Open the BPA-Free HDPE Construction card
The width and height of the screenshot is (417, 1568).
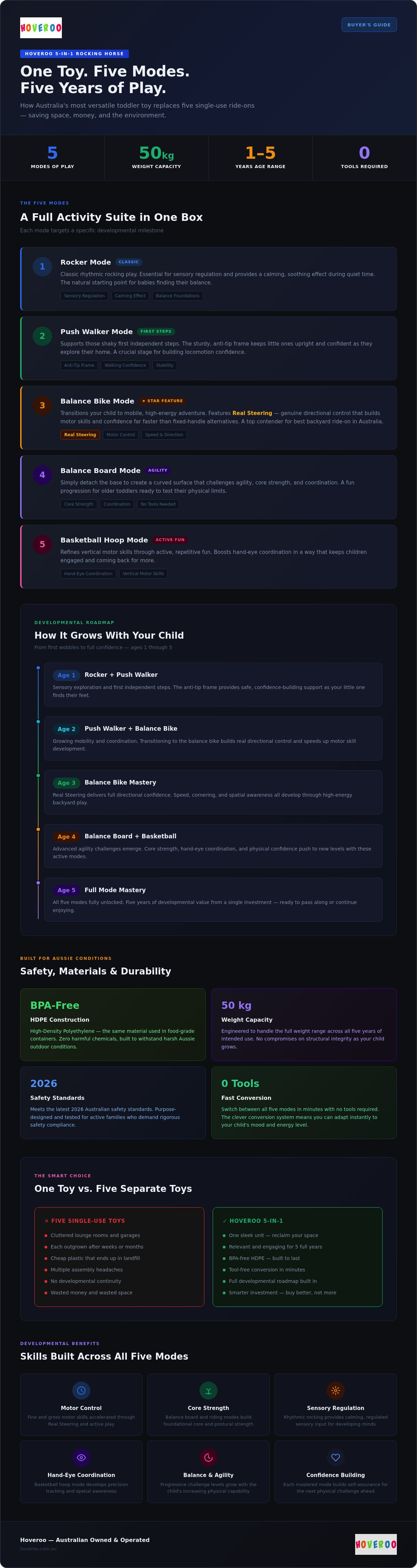pyautogui.click(x=113, y=1024)
